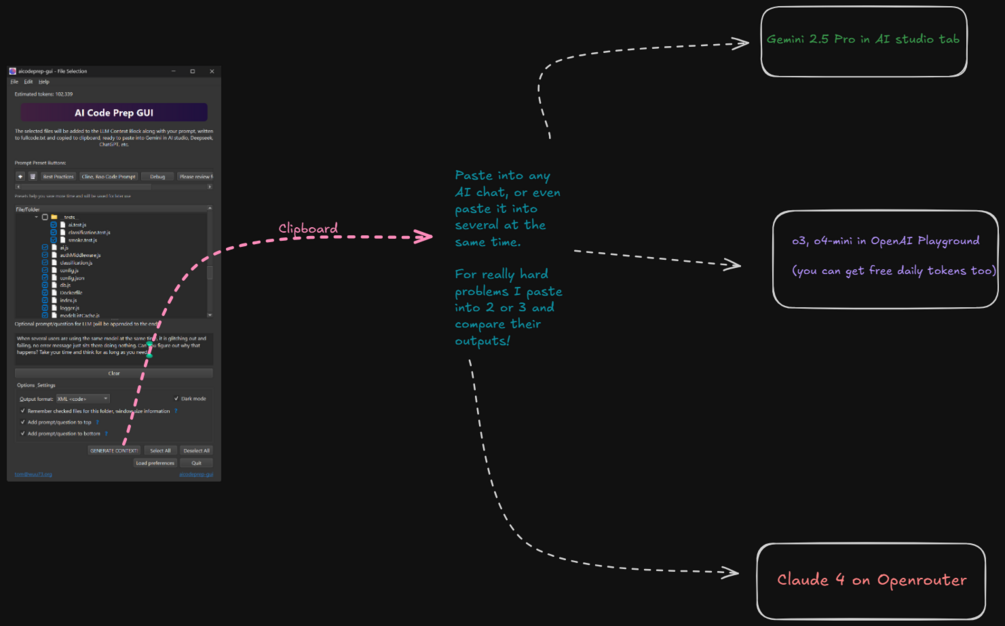
Task: Click file tree scrollbar down arrow
Action: [210, 315]
